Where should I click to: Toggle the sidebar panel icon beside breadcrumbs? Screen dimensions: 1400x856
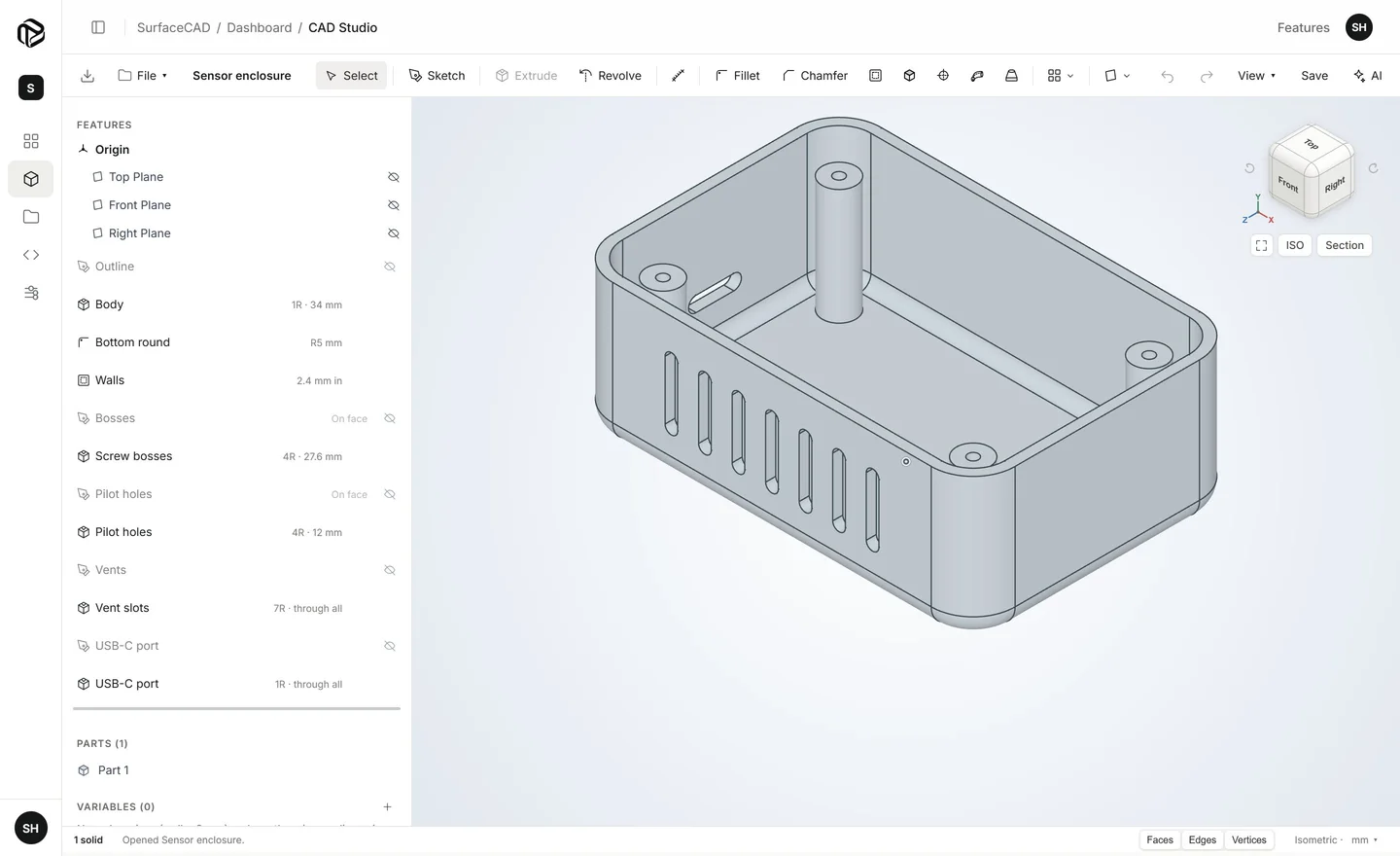tap(98, 27)
